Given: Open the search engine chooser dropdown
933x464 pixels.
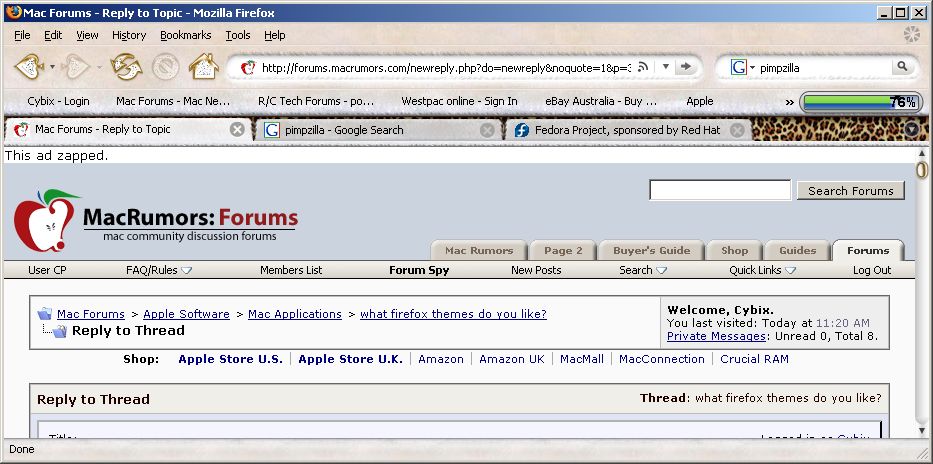Looking at the screenshot, I should click(752, 67).
